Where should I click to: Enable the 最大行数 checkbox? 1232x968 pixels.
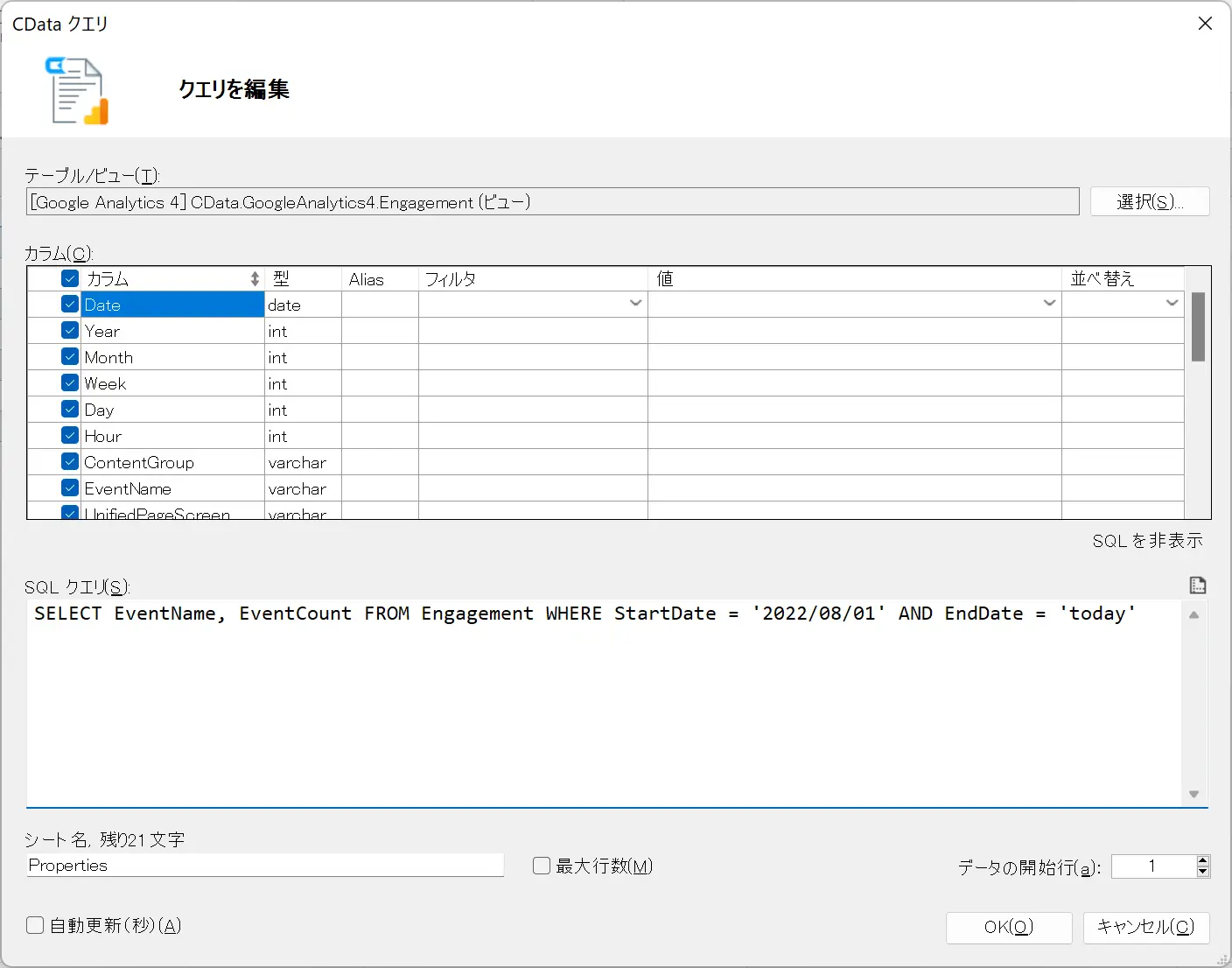coord(542,866)
